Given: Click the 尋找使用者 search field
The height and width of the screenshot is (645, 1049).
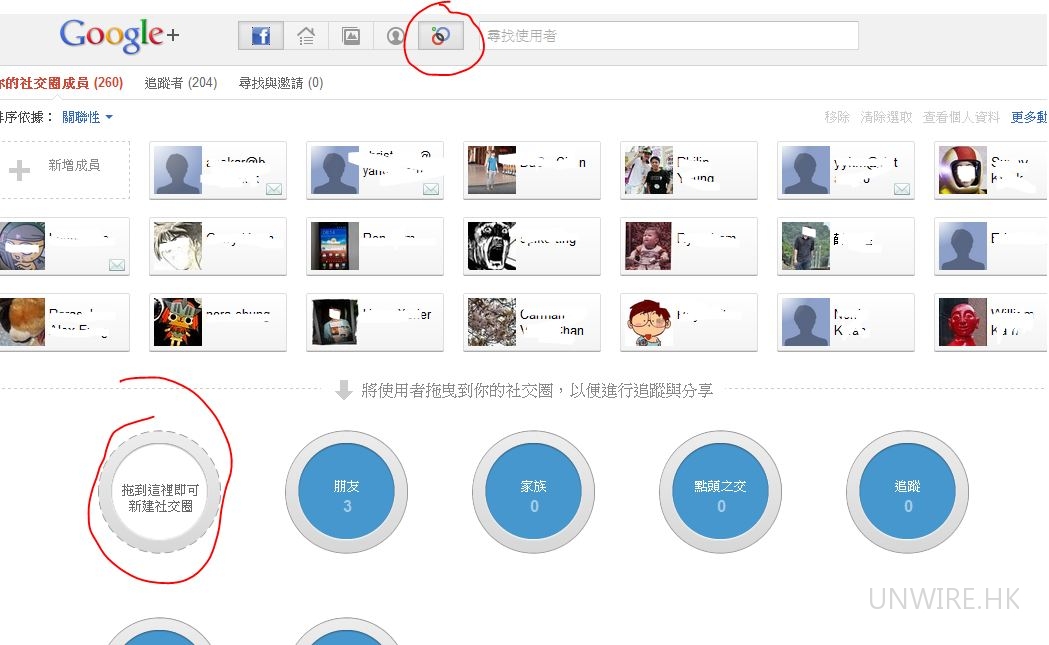Looking at the screenshot, I should [668, 36].
